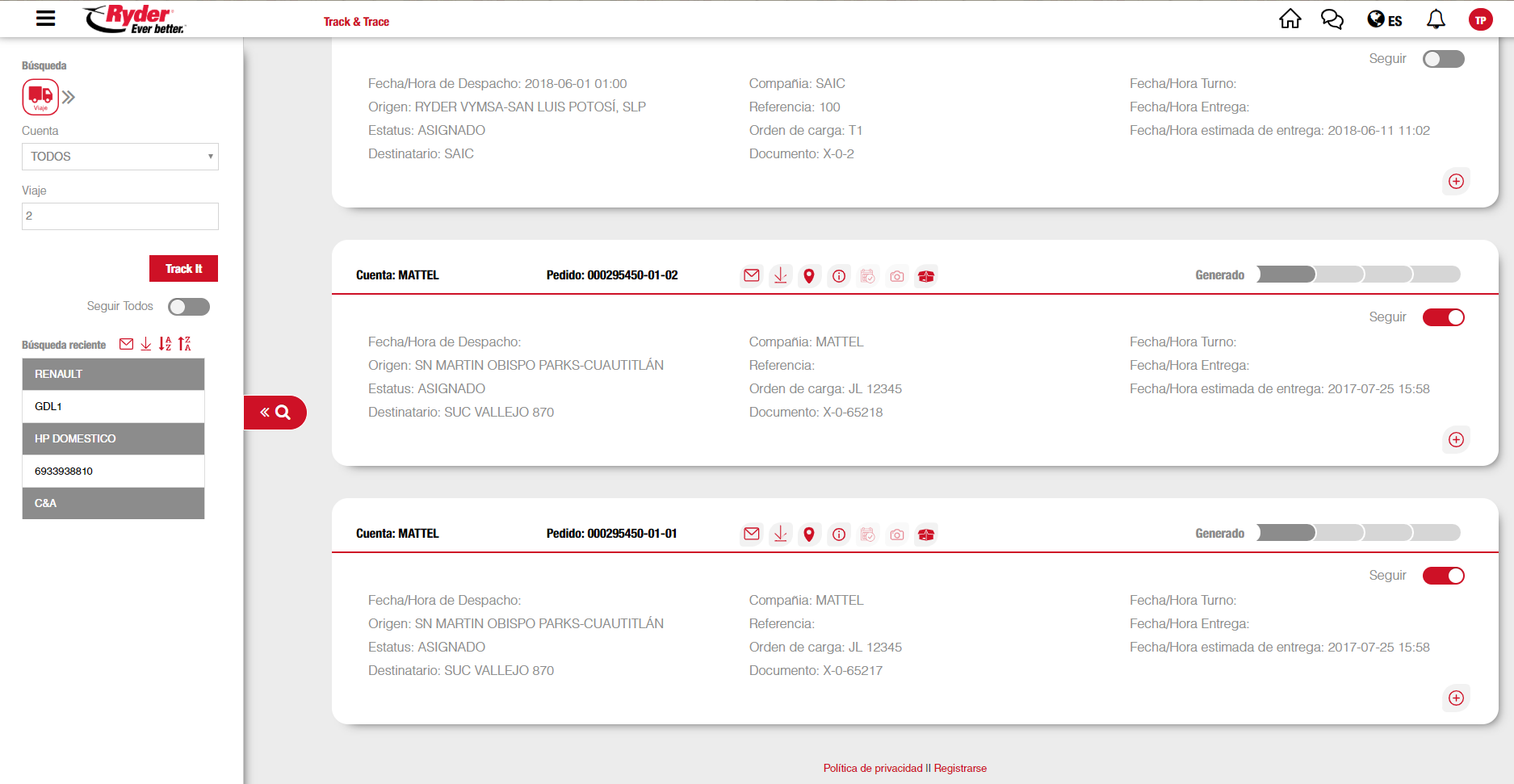The image size is (1514, 784).
Task: Click the package box icon for order 000295450-01-01
Action: click(926, 535)
